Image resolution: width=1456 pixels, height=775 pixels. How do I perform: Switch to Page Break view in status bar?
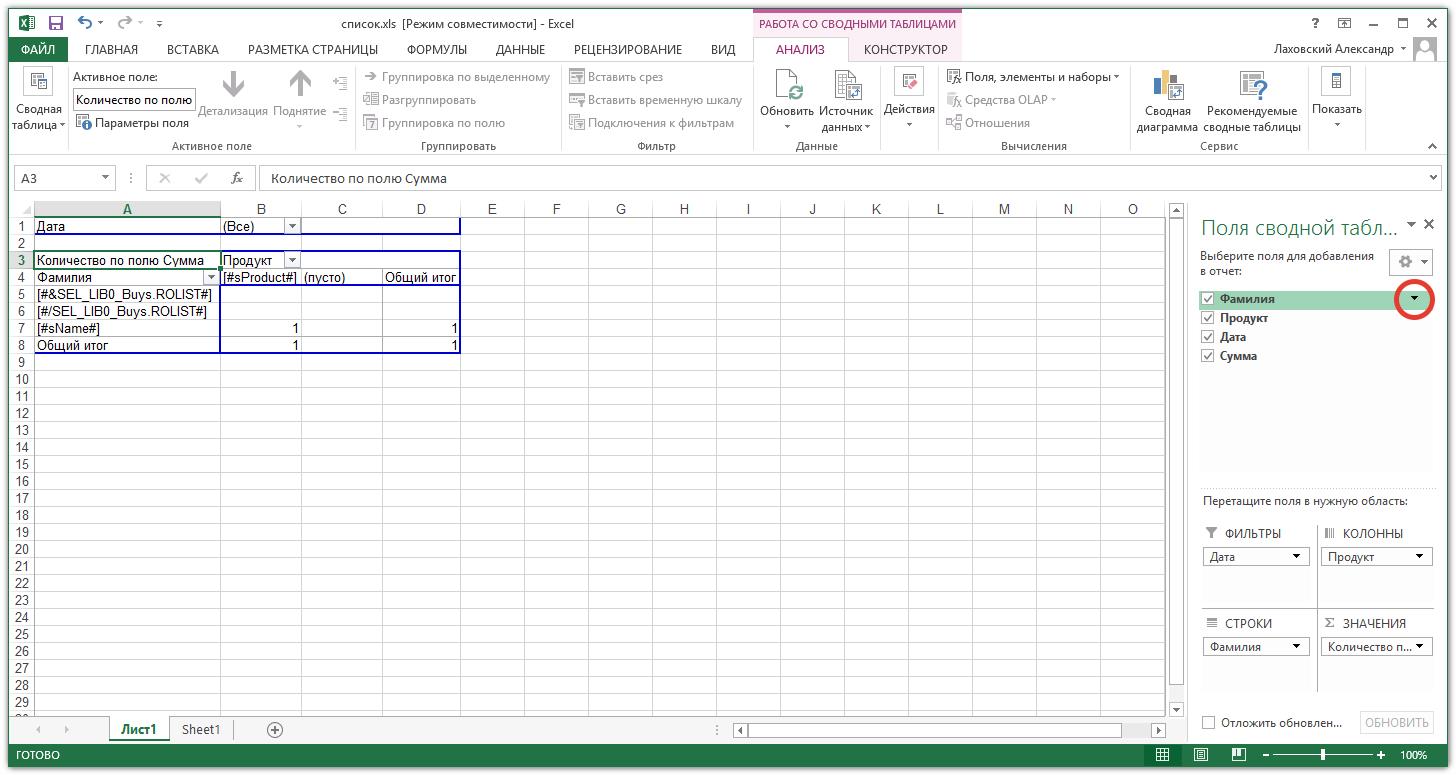1238,755
